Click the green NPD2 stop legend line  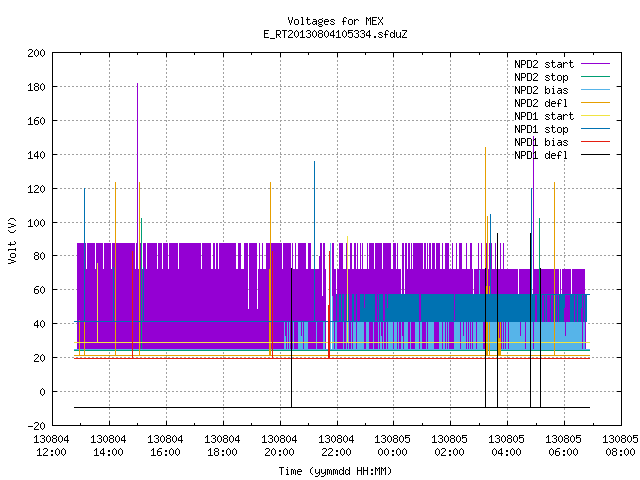tap(595, 77)
